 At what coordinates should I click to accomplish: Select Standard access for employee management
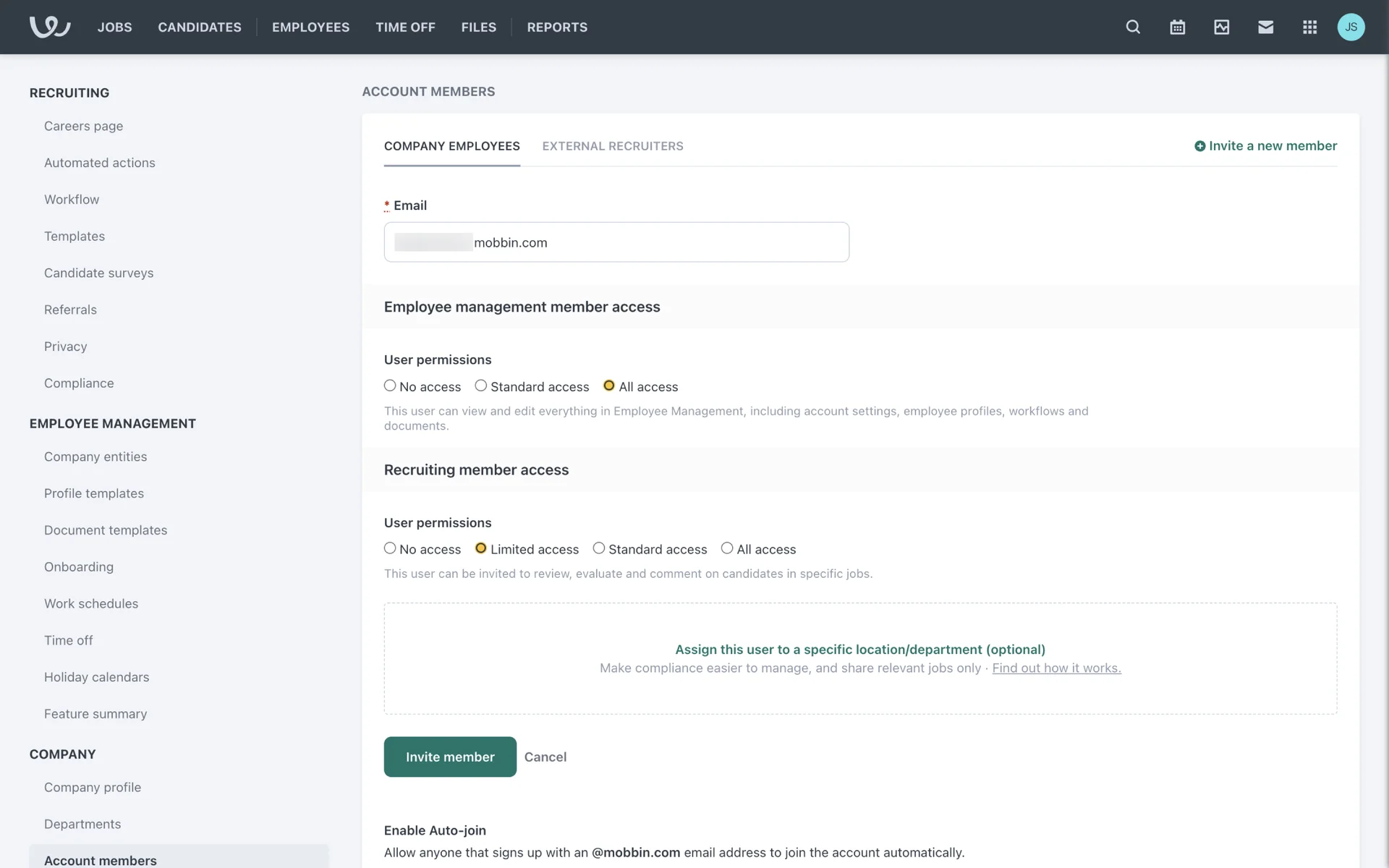coord(481,386)
